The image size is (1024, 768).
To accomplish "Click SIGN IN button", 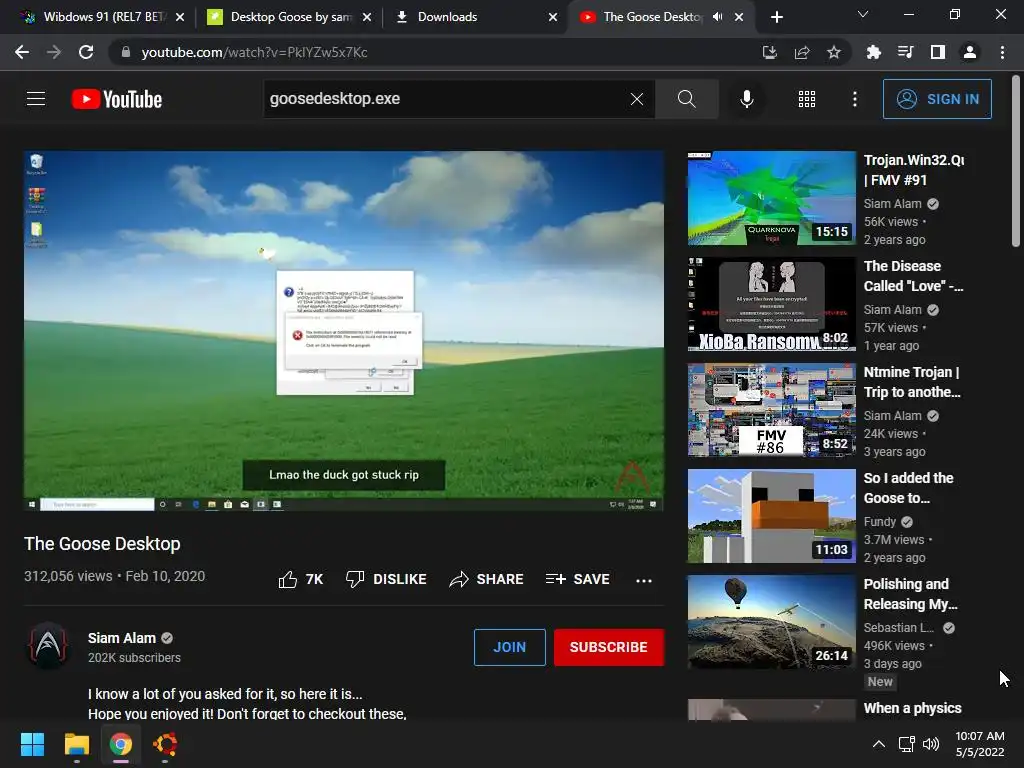I will 937,99.
